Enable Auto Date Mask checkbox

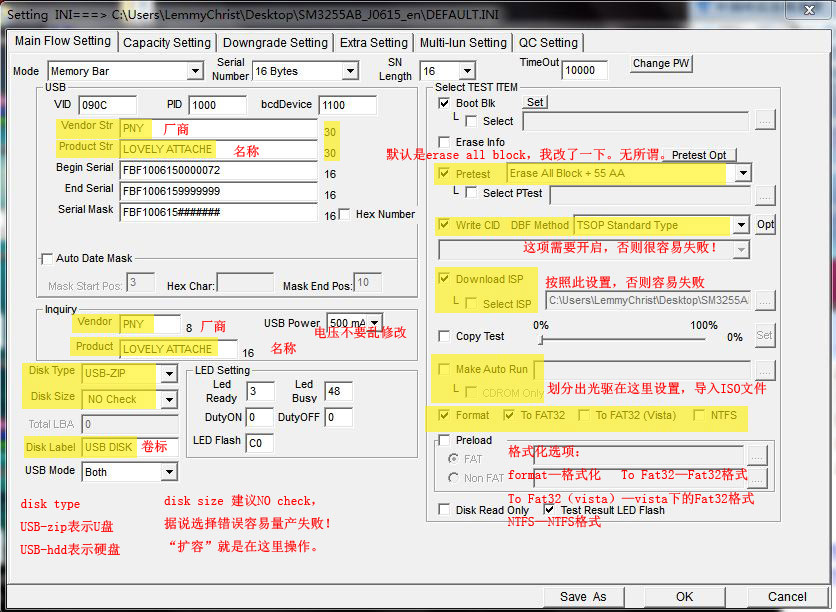pos(46,259)
